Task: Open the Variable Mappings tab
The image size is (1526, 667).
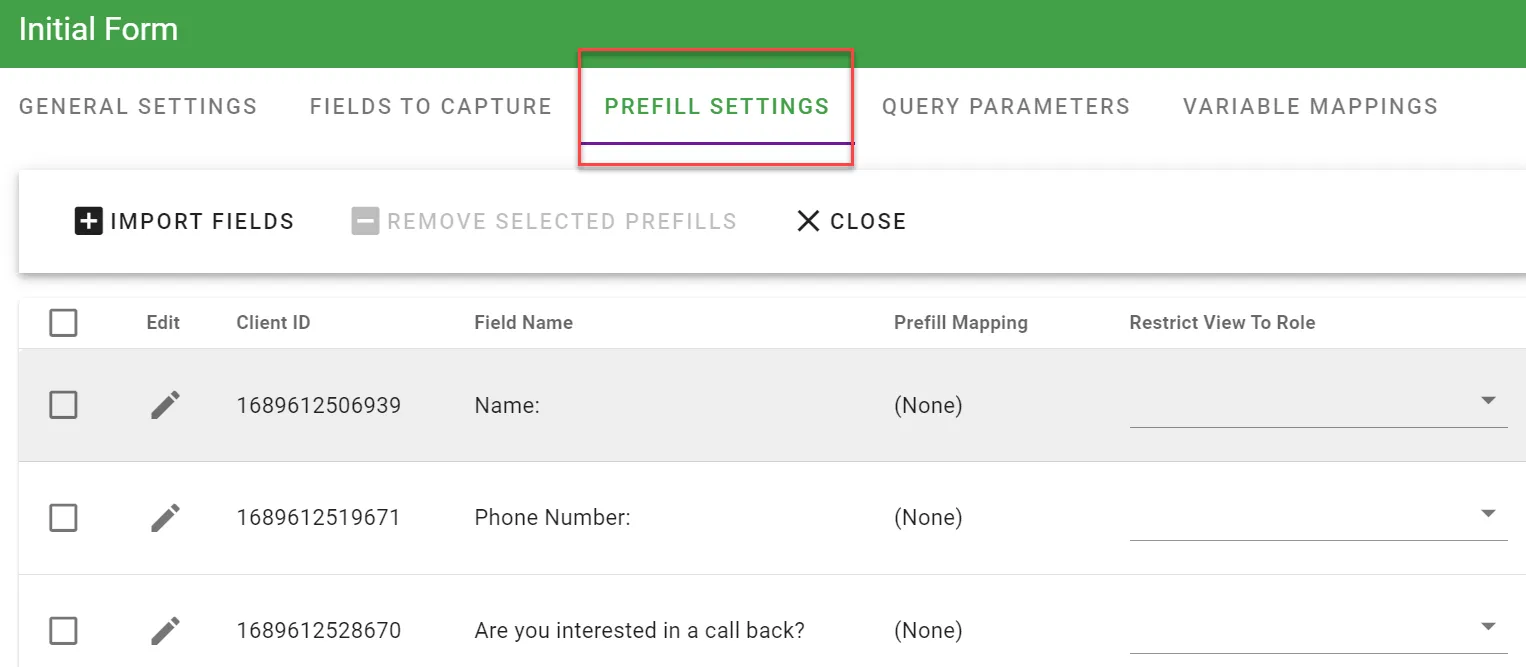Action: click(1310, 106)
